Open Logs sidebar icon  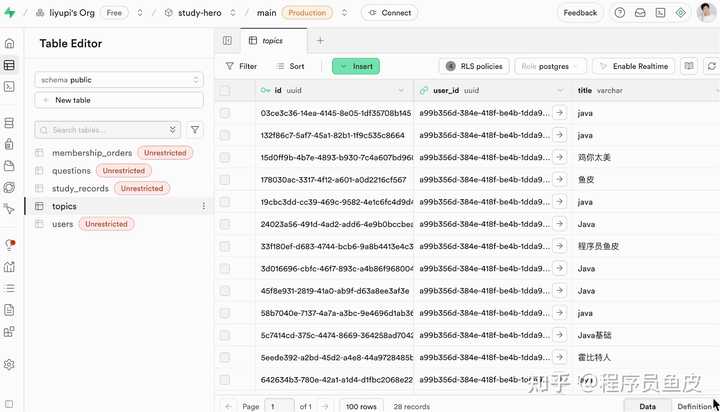[9, 288]
